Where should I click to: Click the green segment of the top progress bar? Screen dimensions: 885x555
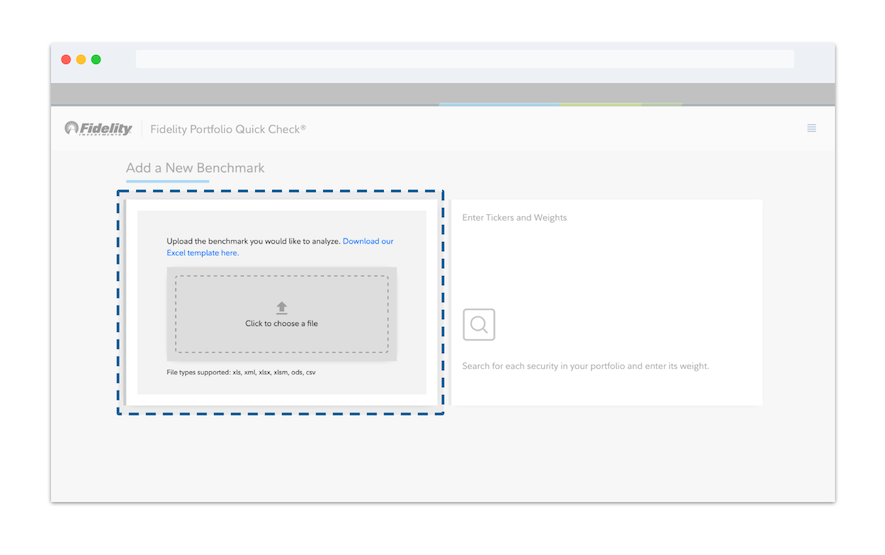[x=661, y=104]
